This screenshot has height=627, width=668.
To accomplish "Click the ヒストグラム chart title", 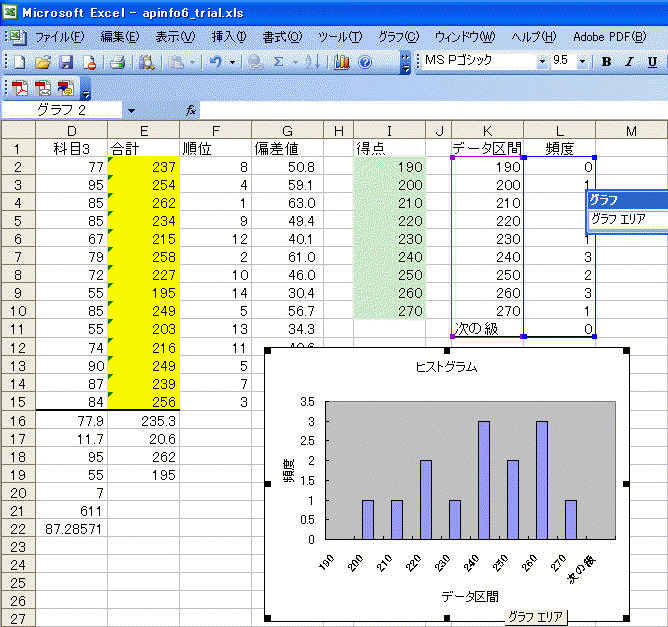I will point(446,367).
